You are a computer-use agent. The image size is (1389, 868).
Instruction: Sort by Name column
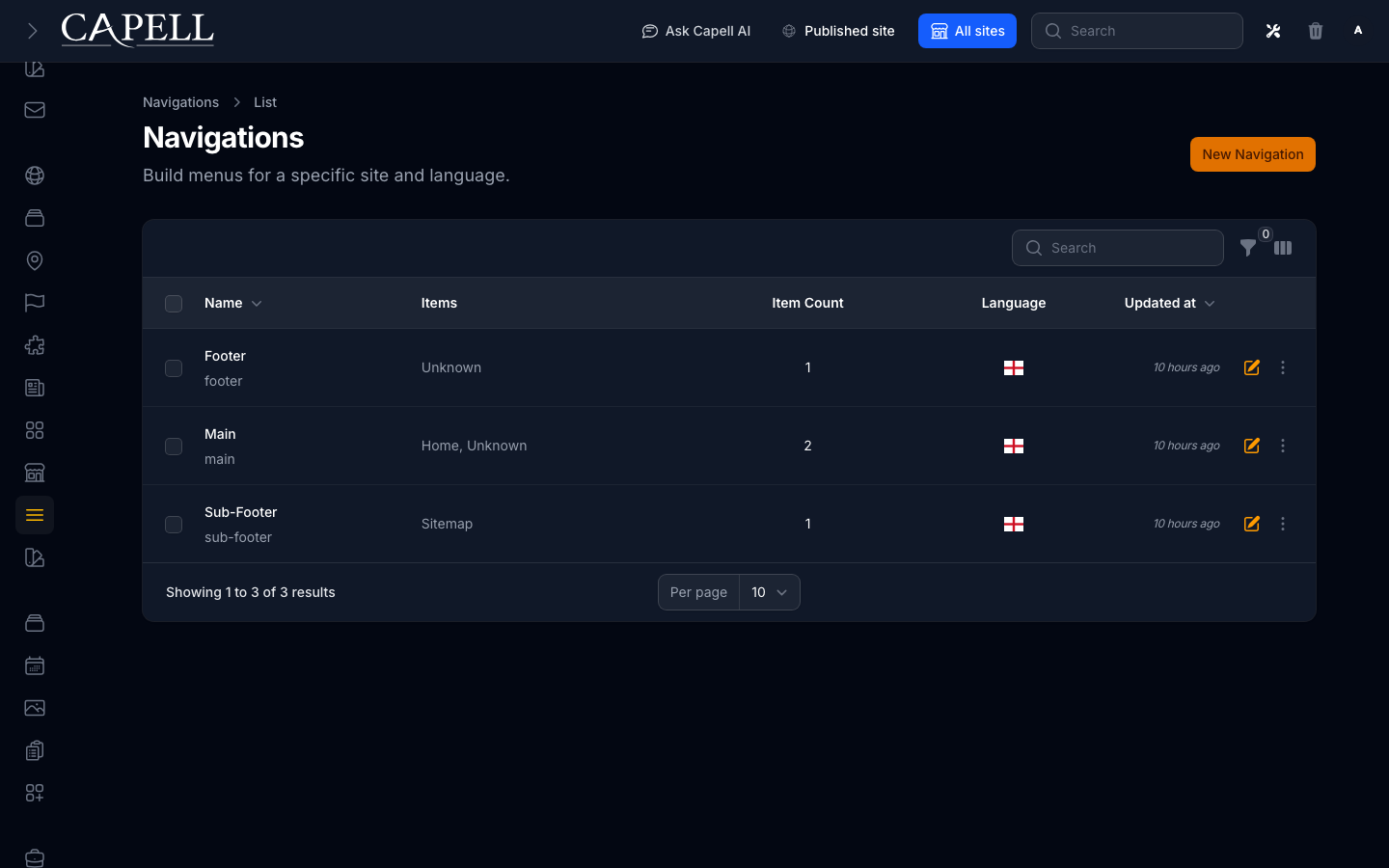click(x=233, y=303)
